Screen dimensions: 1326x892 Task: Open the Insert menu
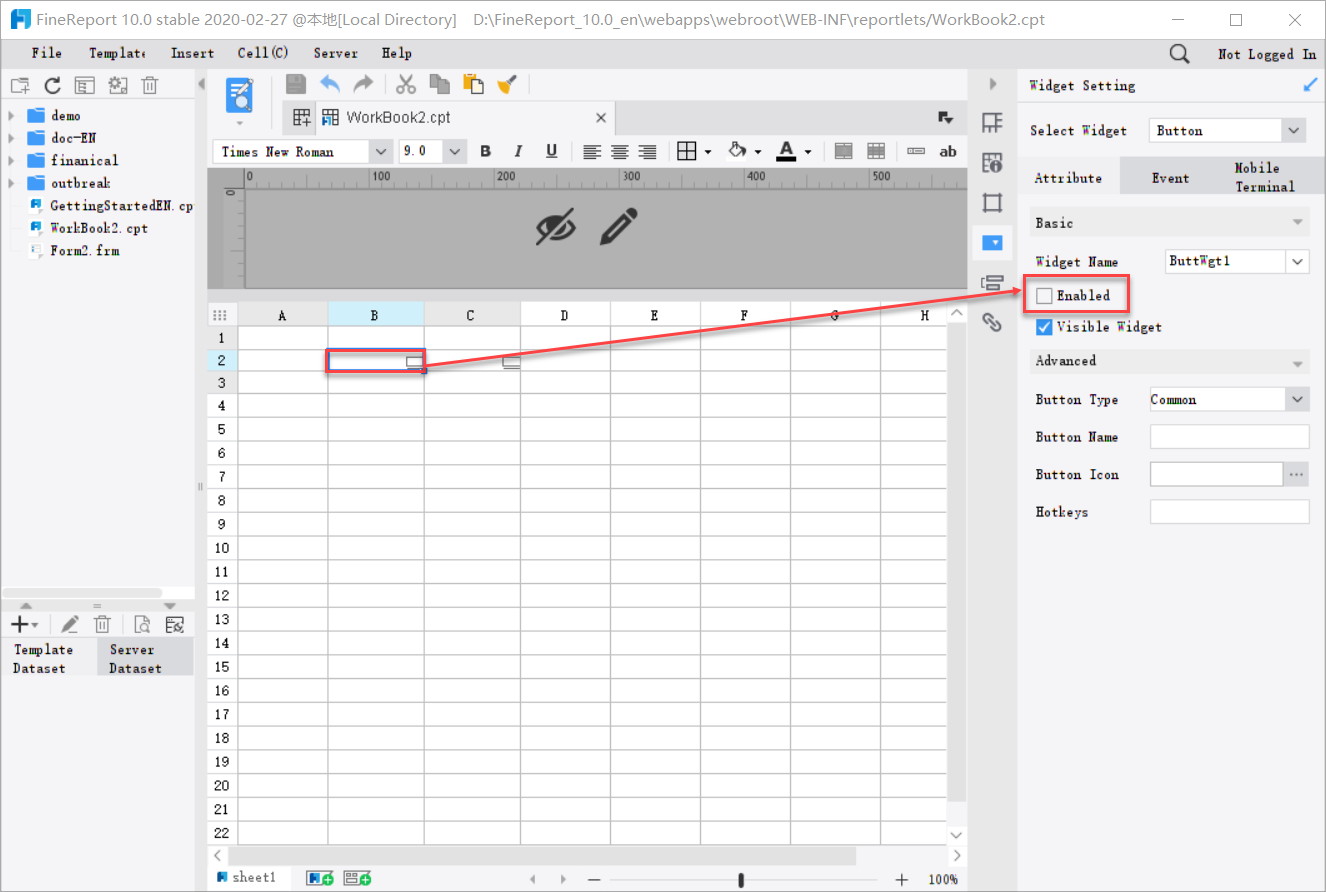[192, 53]
